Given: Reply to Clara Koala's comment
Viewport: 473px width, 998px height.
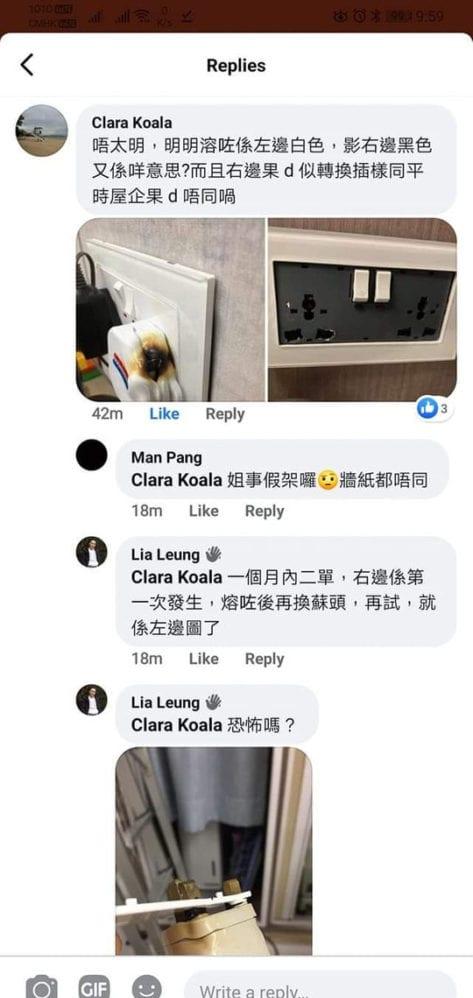Looking at the screenshot, I should (225, 414).
